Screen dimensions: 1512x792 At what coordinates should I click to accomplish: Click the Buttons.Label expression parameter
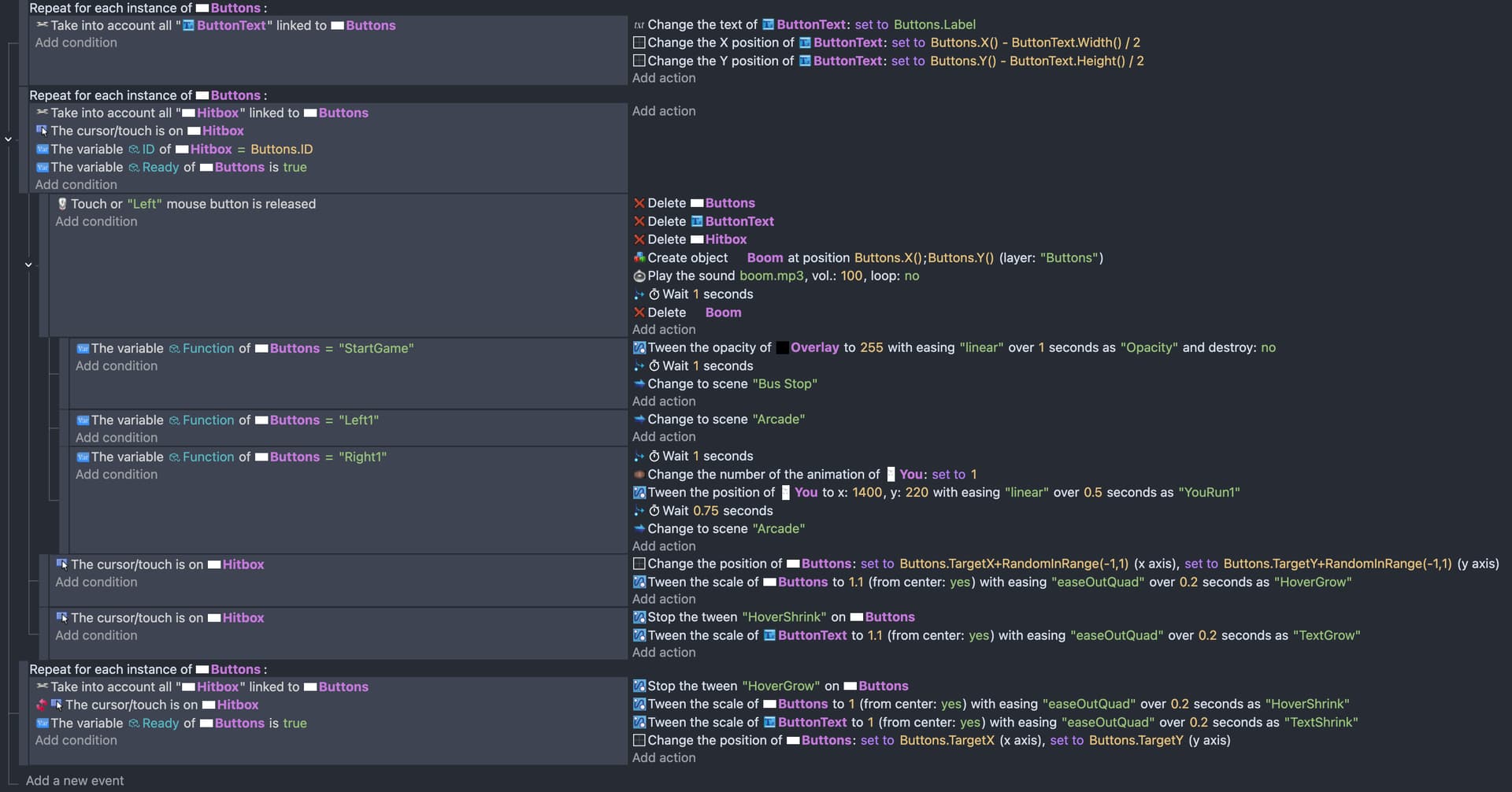coord(934,24)
